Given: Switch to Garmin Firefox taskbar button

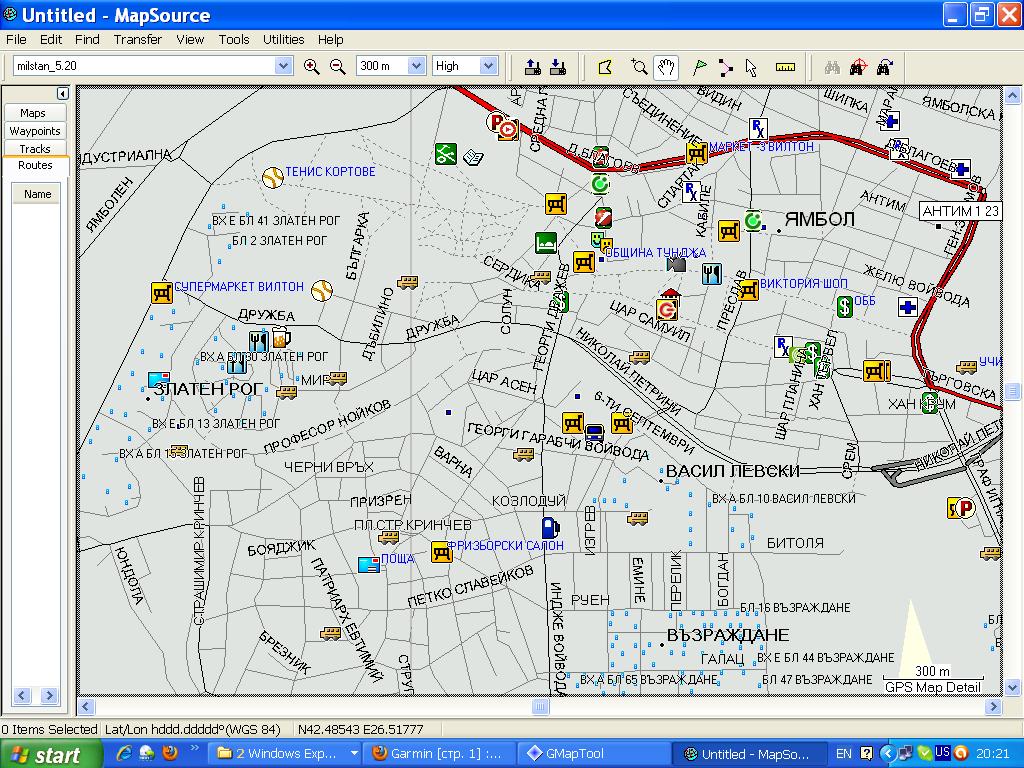Looking at the screenshot, I should click(x=441, y=754).
